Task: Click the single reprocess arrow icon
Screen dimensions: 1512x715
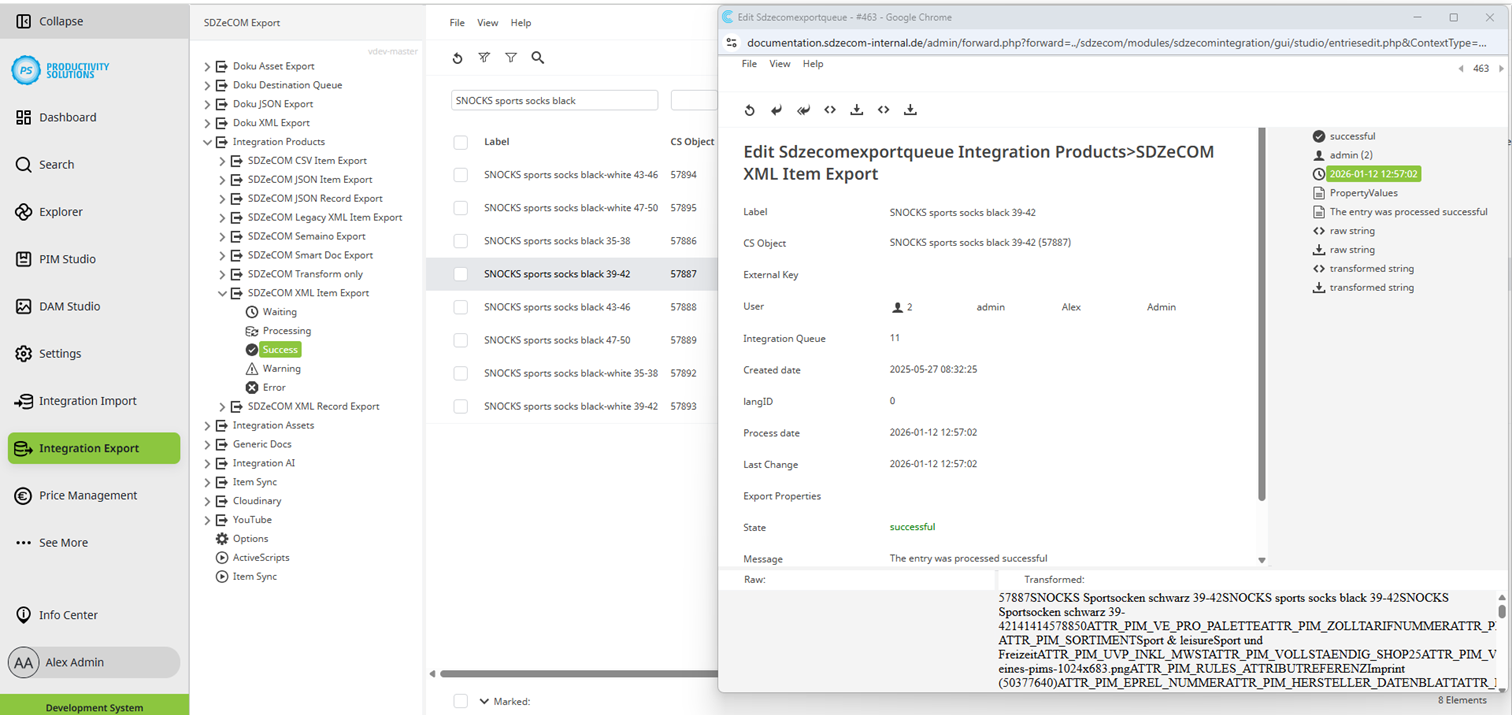Action: pos(776,110)
